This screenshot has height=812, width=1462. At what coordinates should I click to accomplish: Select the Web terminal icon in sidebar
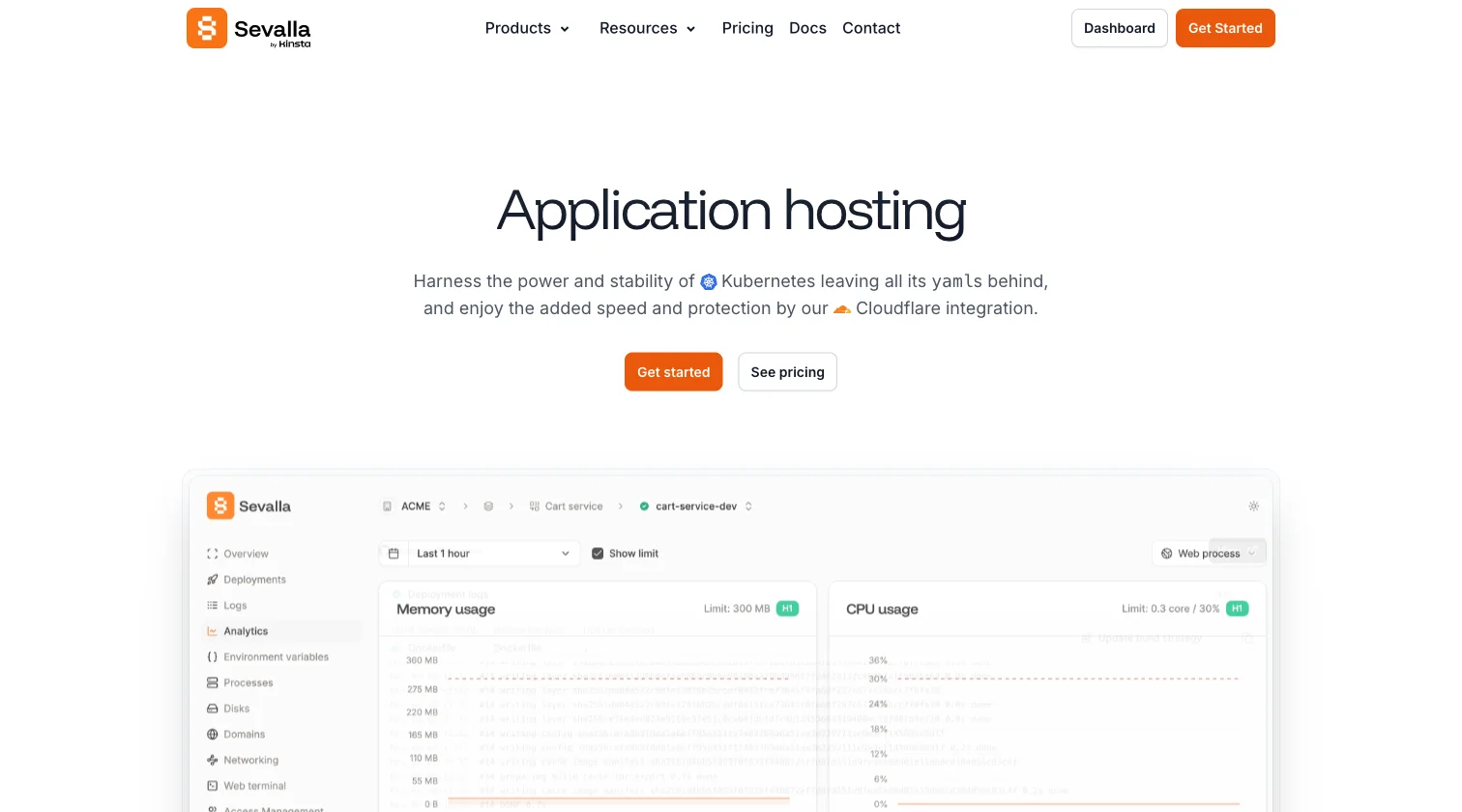click(213, 786)
